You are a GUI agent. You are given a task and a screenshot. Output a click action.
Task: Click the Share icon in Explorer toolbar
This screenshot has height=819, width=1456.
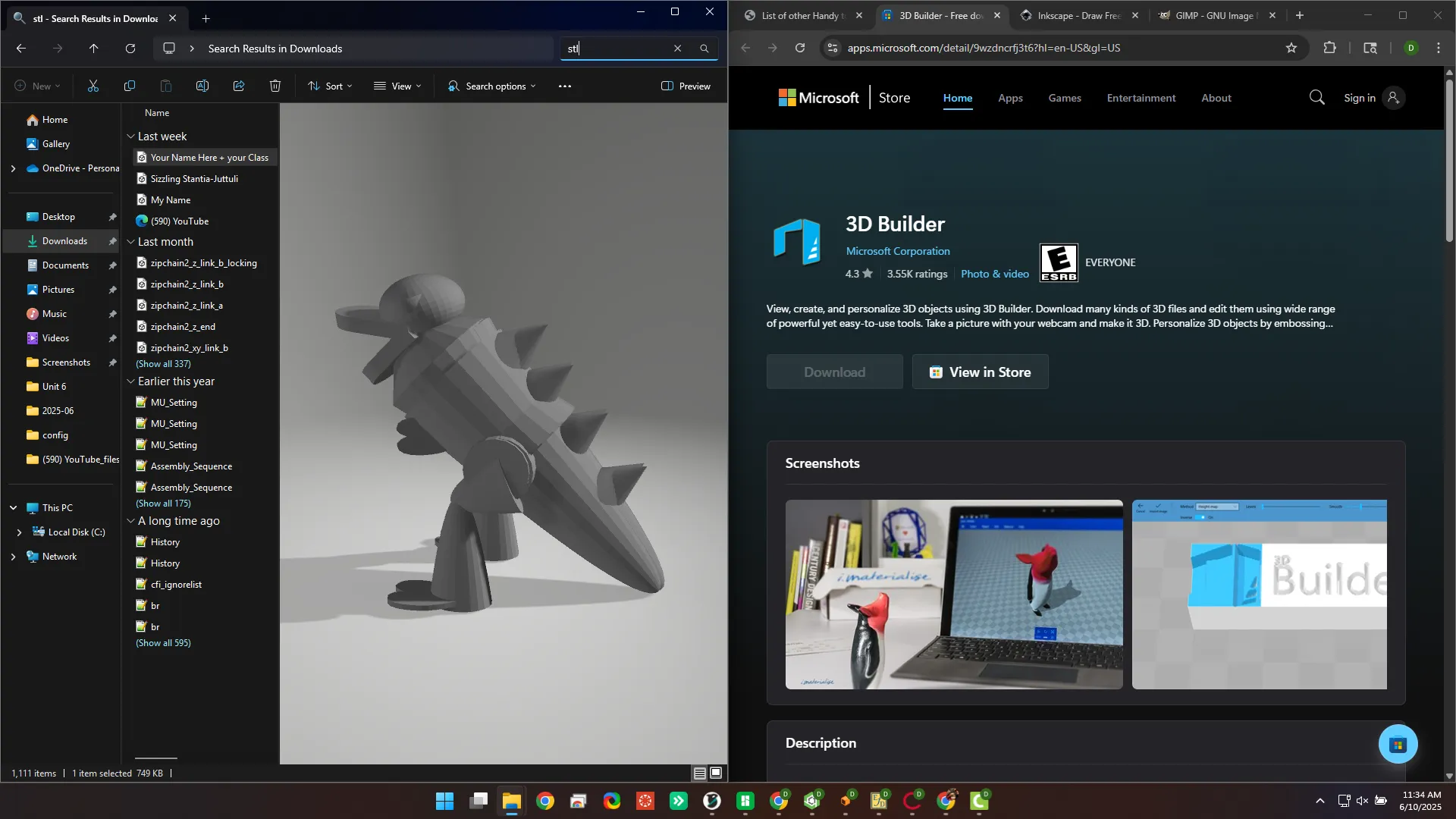point(239,86)
